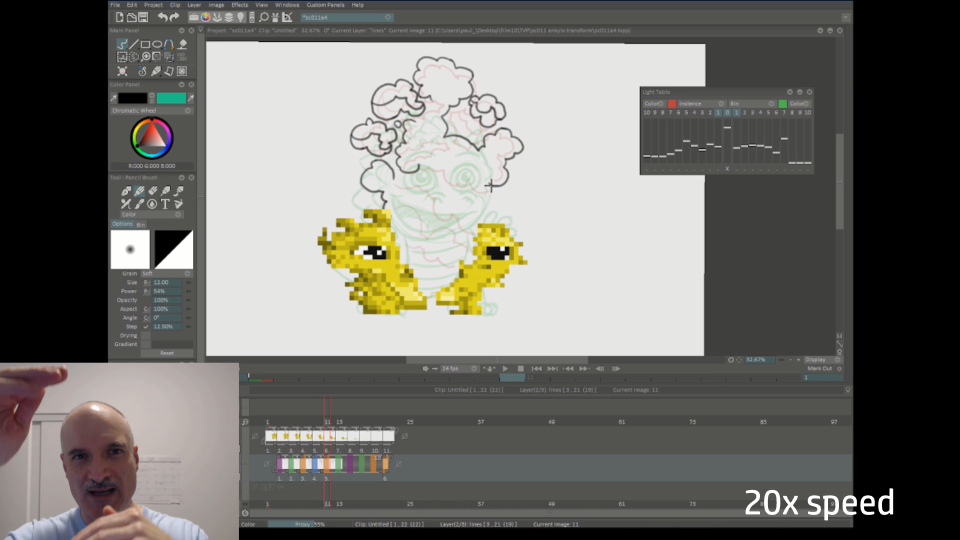Click the new project icon
Screen dimensions: 960x540
coord(119,17)
